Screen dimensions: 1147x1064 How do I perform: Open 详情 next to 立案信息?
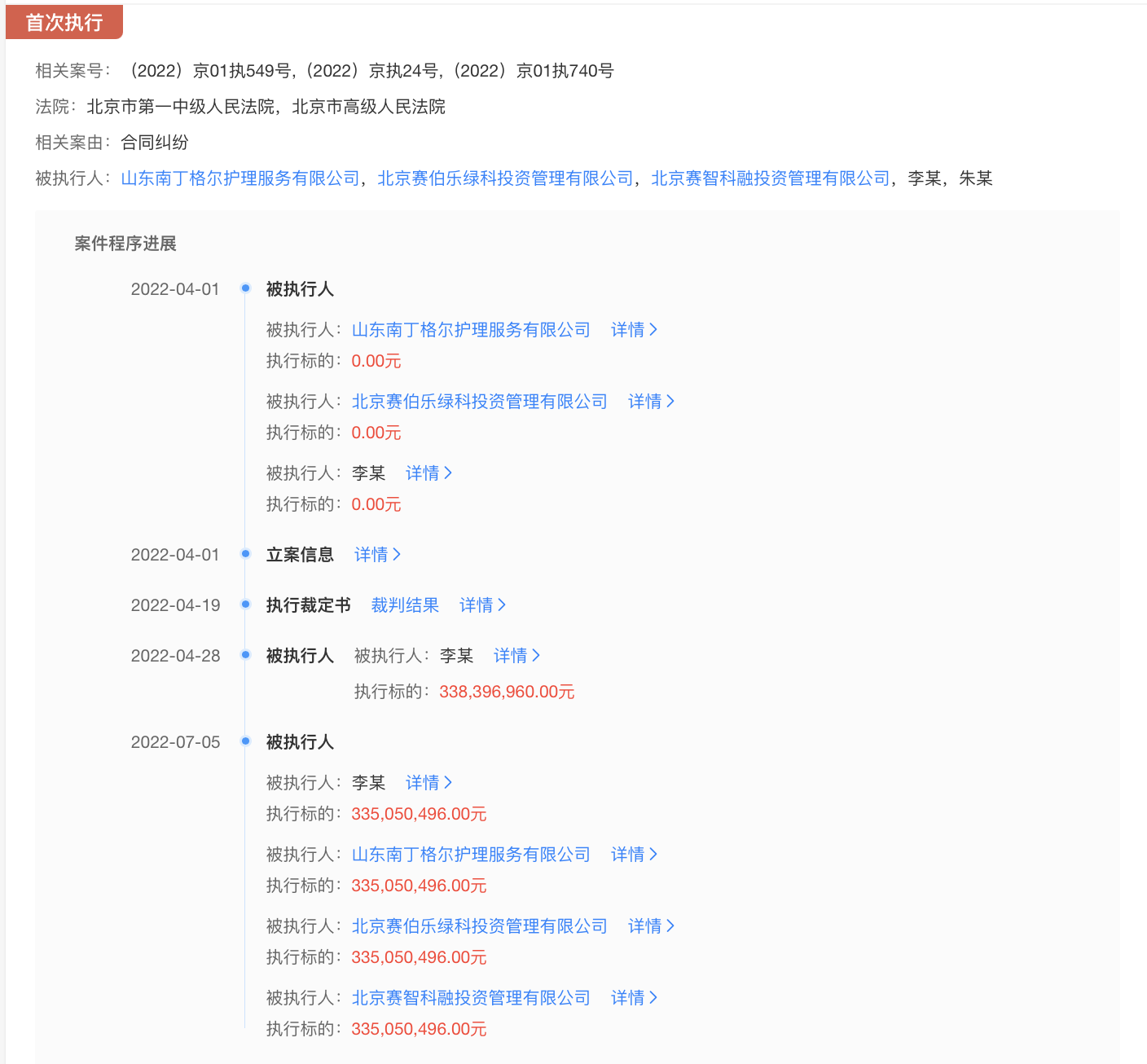377,555
